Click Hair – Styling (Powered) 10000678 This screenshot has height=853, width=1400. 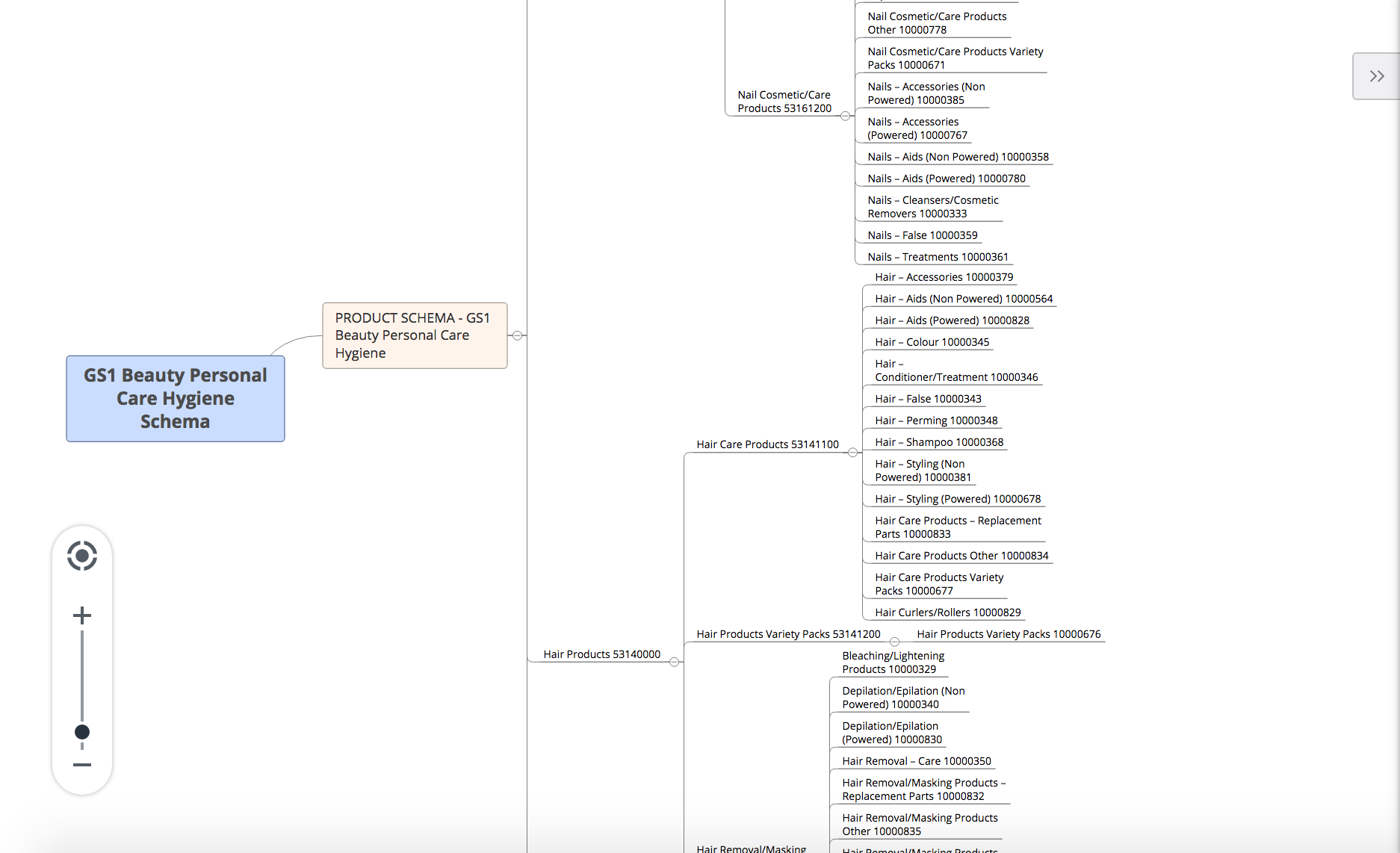(958, 499)
